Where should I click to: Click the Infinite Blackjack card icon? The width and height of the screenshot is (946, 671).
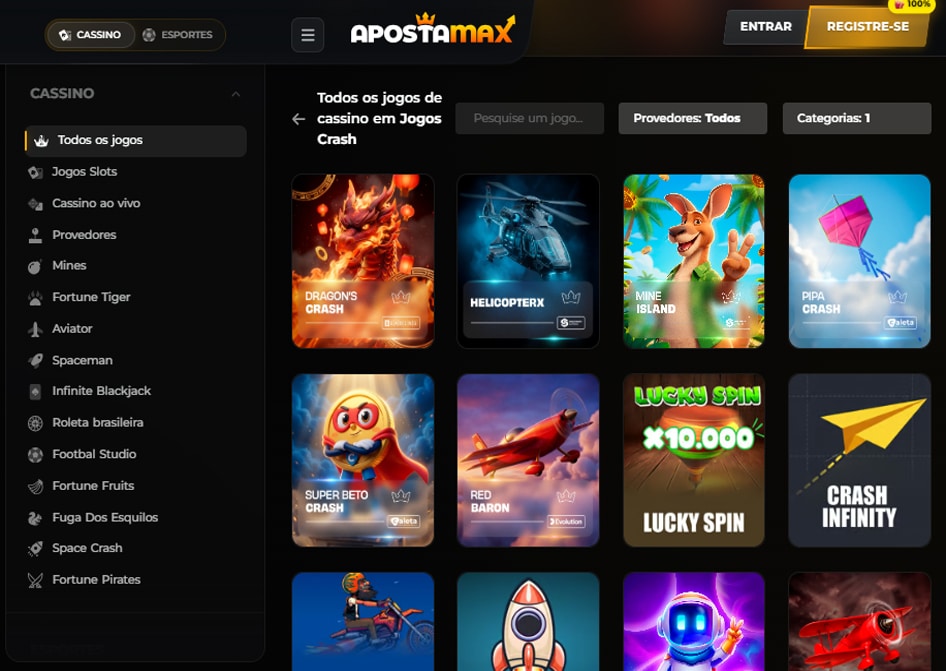tap(36, 392)
